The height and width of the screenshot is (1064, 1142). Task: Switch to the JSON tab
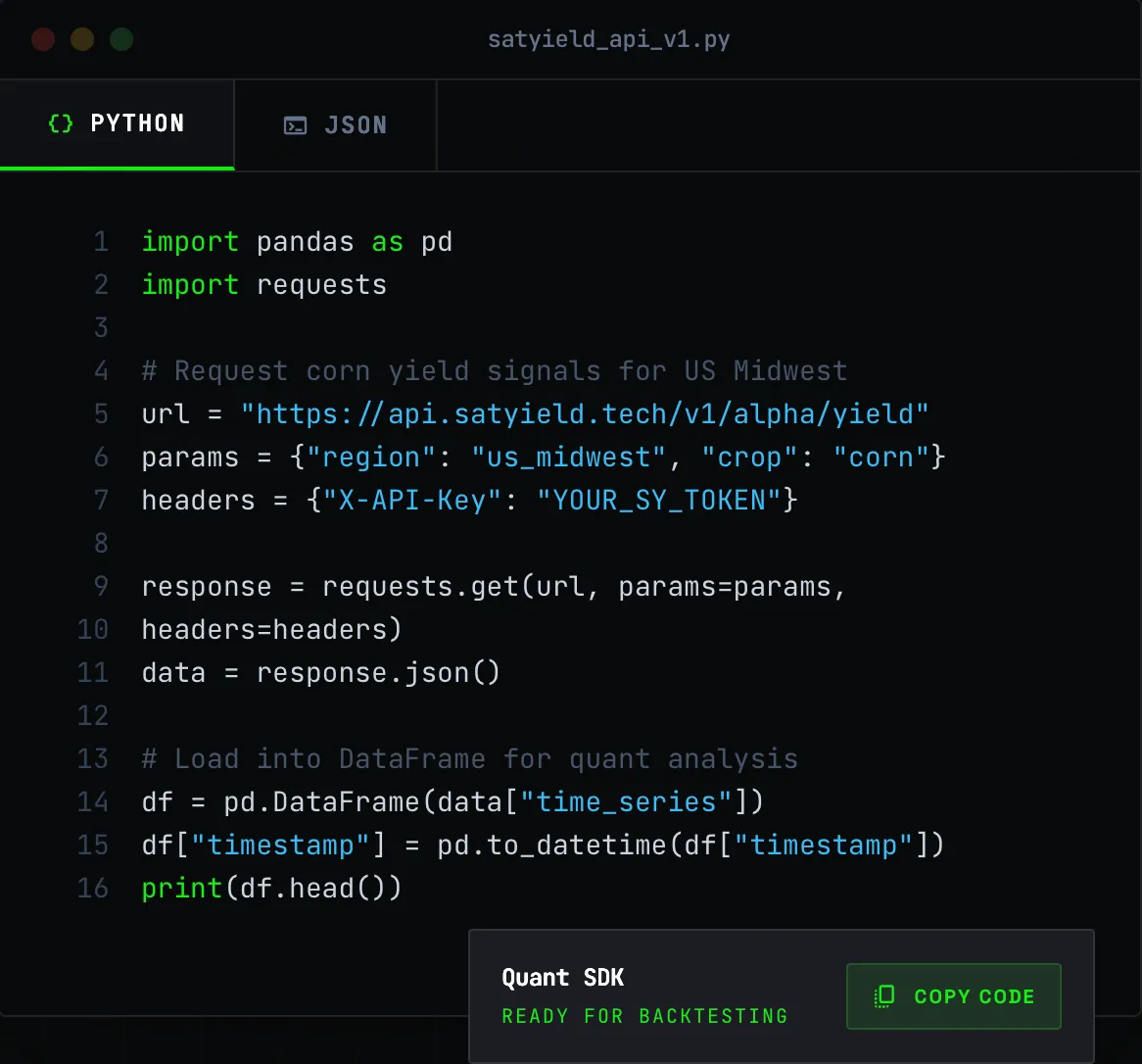coord(335,124)
